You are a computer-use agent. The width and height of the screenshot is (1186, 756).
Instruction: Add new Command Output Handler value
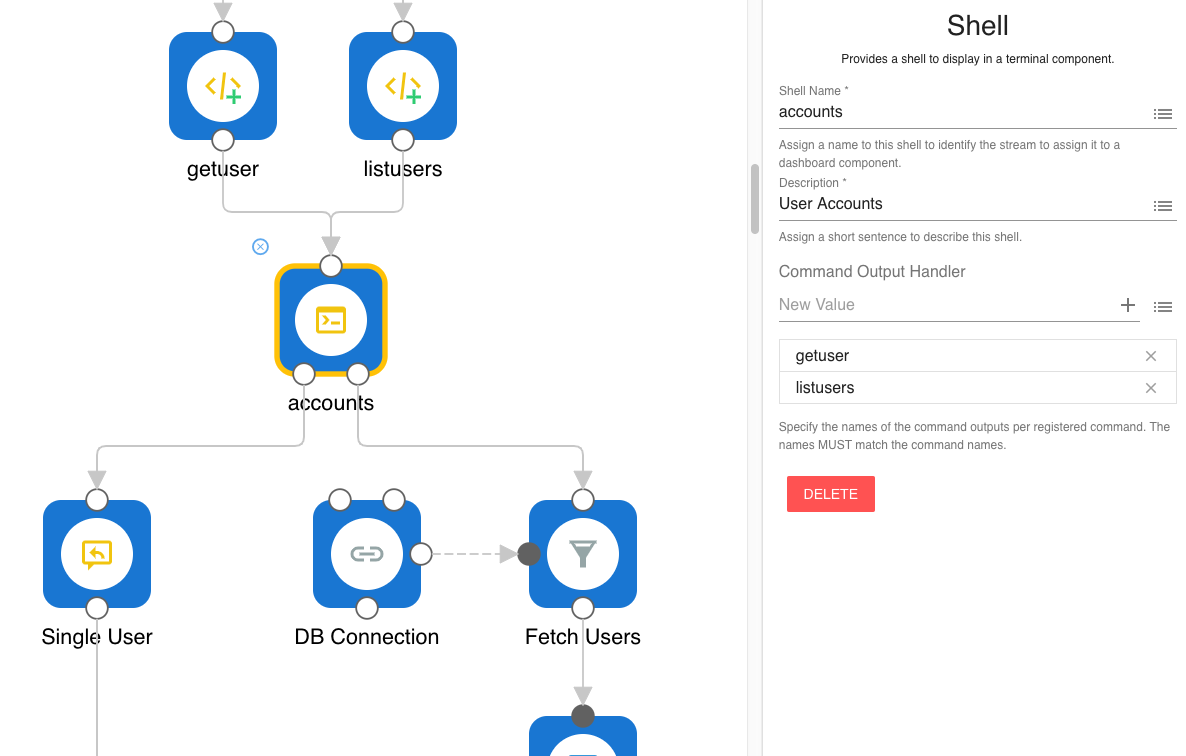(1127, 305)
